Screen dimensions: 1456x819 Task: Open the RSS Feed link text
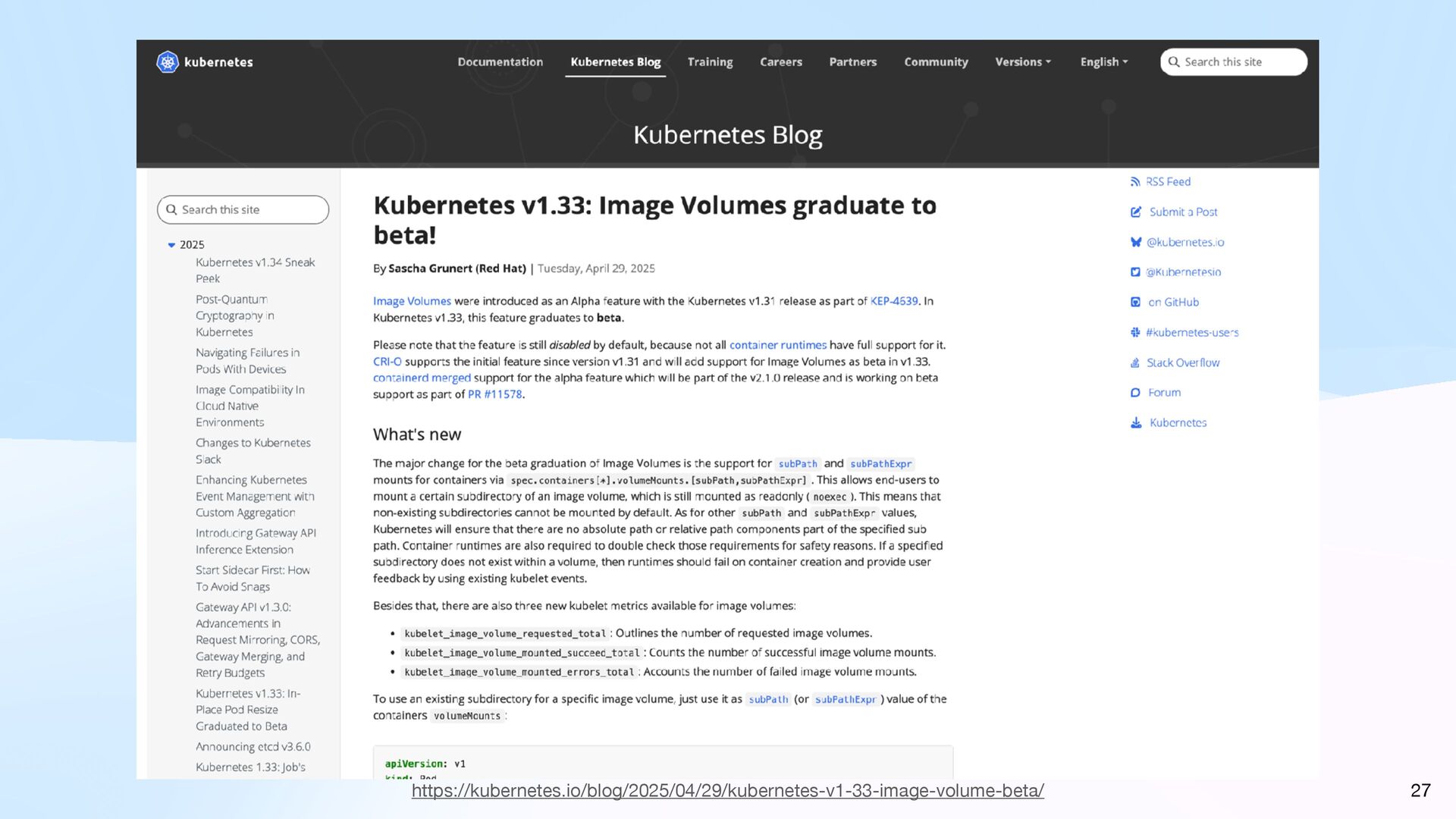pos(1168,182)
